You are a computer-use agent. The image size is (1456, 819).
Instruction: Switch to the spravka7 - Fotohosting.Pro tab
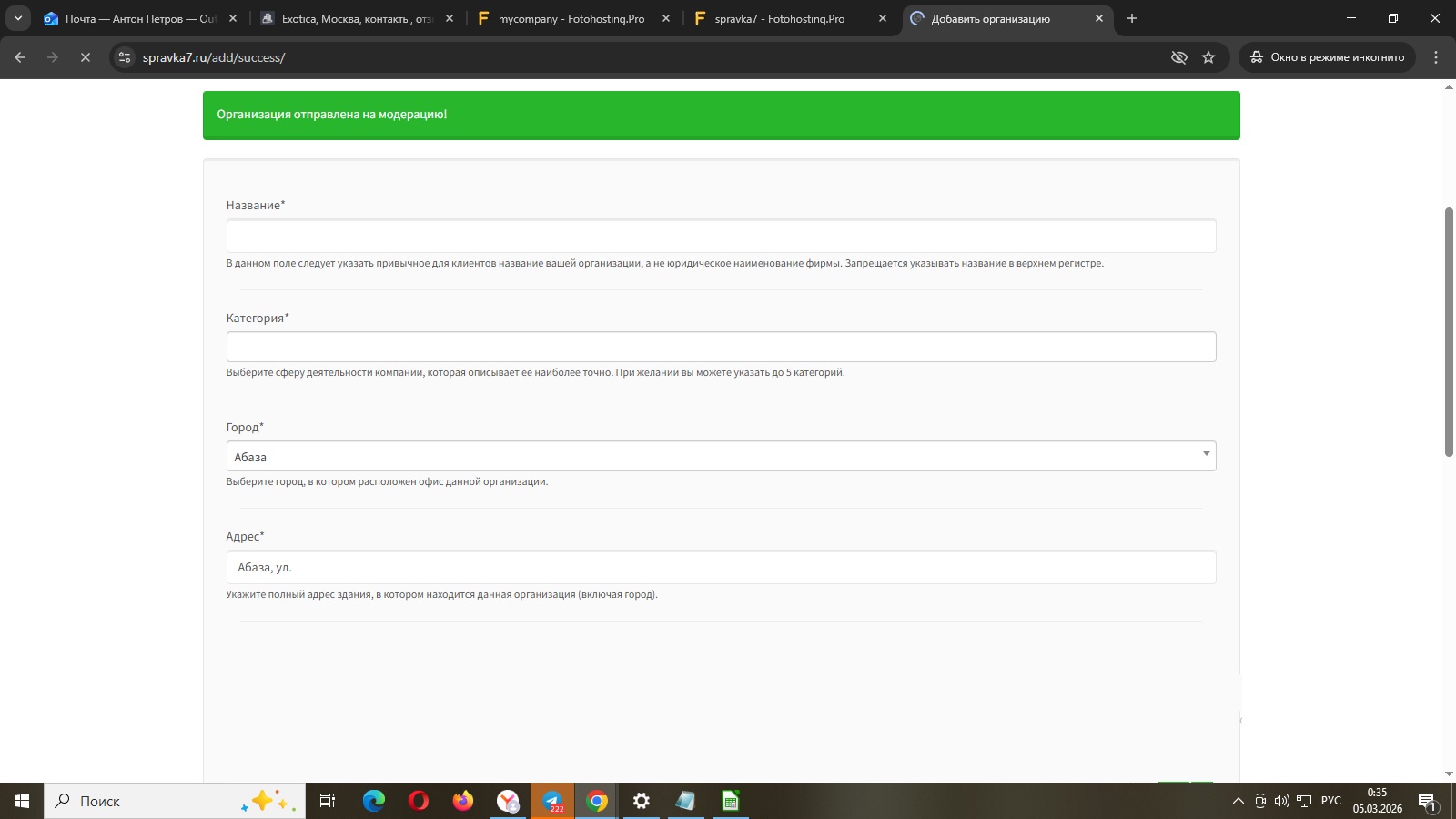tap(791, 18)
